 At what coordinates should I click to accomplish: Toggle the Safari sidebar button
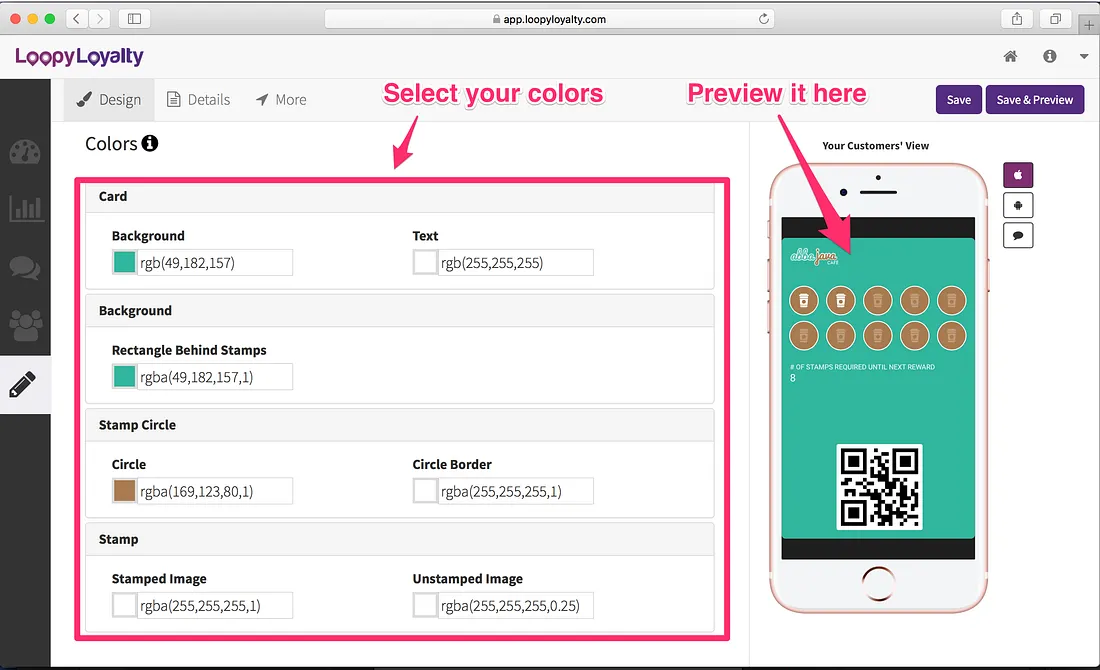(x=134, y=19)
